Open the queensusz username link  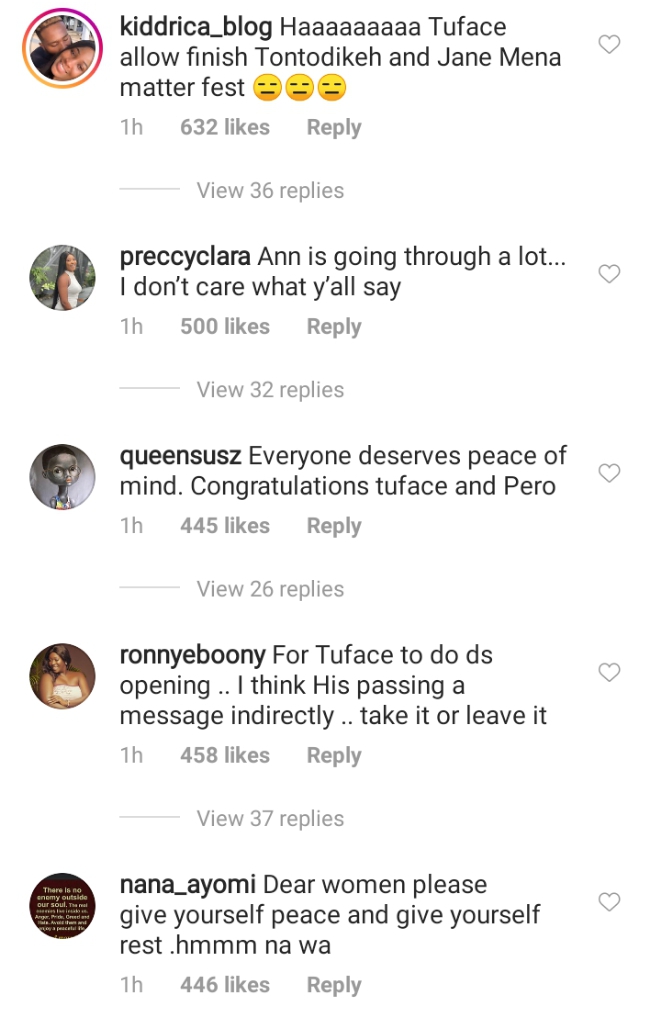(180, 456)
